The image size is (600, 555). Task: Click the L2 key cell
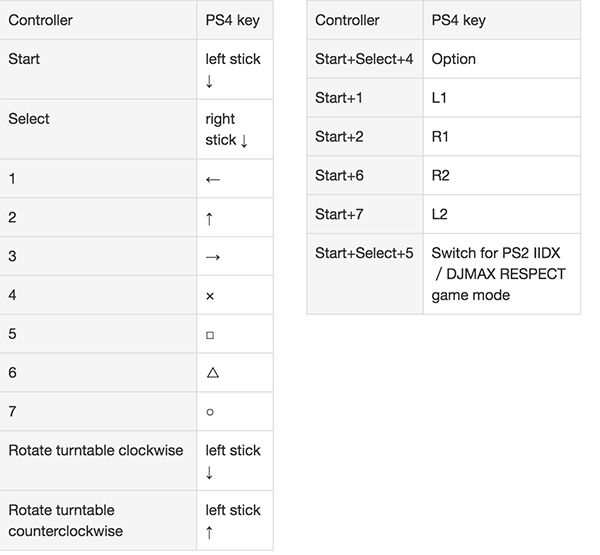click(502, 214)
